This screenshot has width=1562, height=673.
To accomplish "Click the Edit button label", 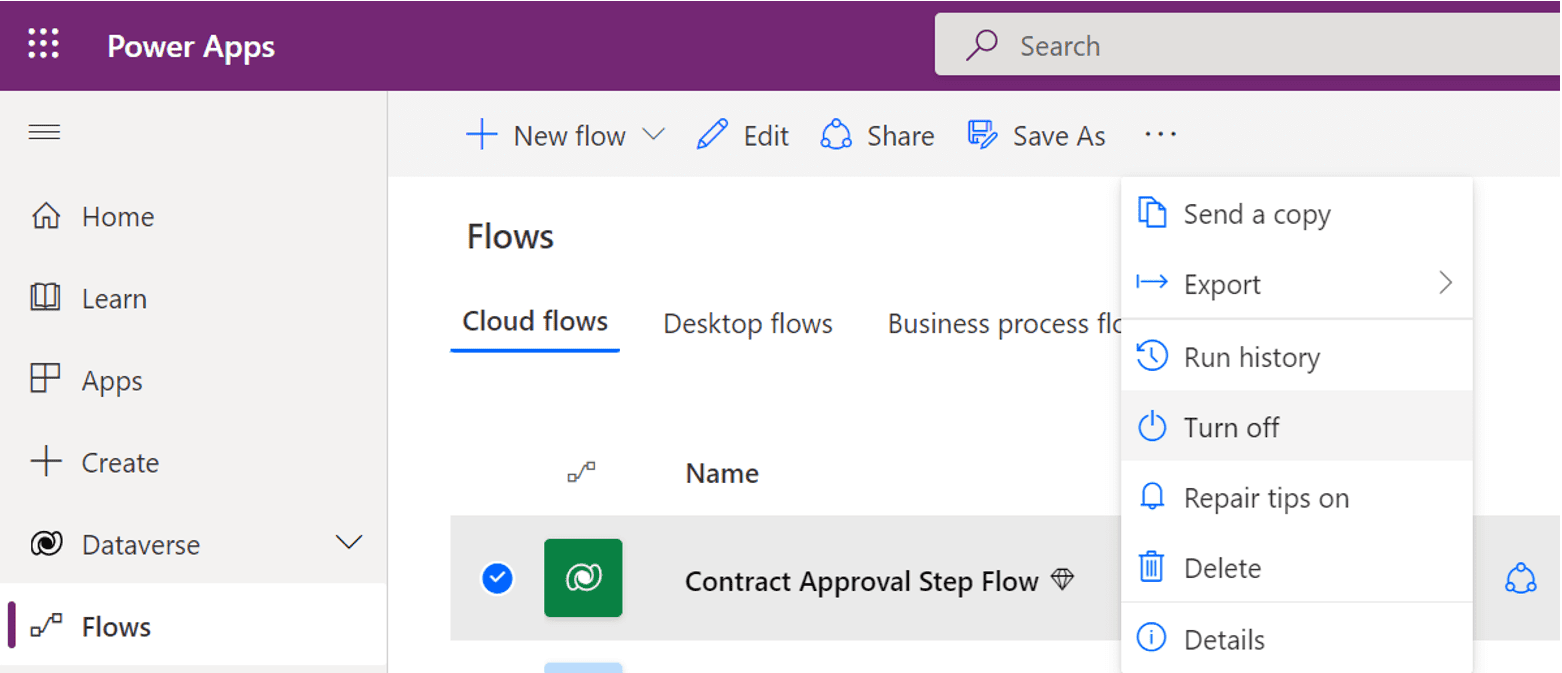I will coord(766,136).
